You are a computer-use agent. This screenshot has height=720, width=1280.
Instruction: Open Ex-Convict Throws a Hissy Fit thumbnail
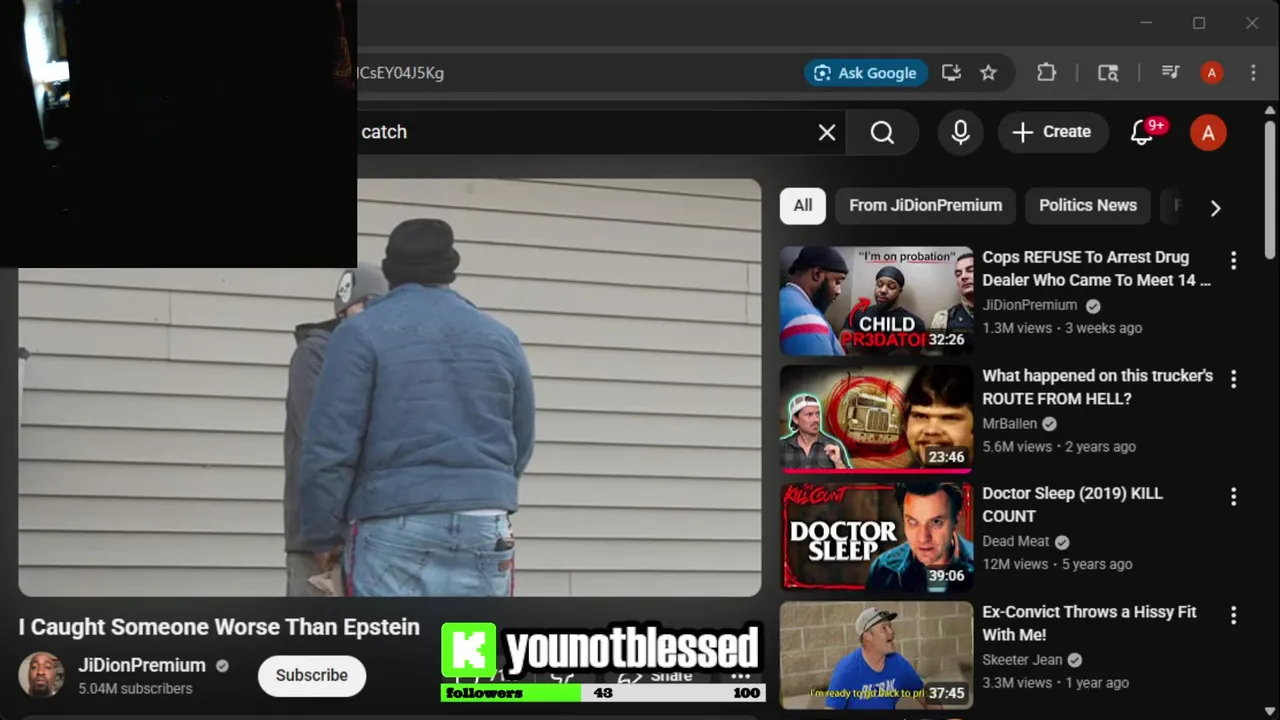point(876,654)
